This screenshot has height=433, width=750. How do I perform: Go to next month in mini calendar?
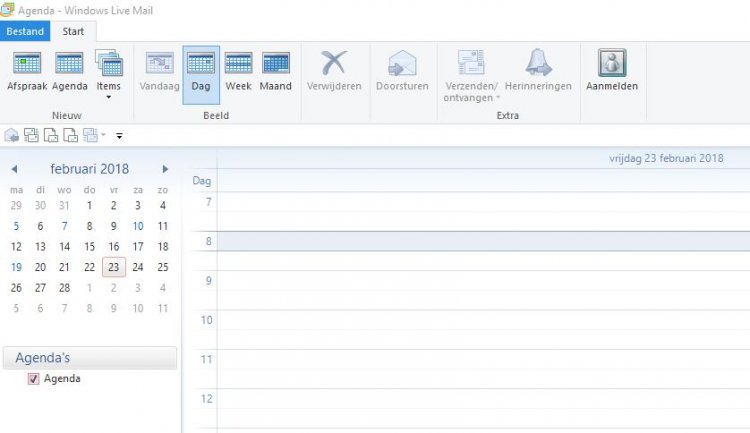click(x=165, y=170)
